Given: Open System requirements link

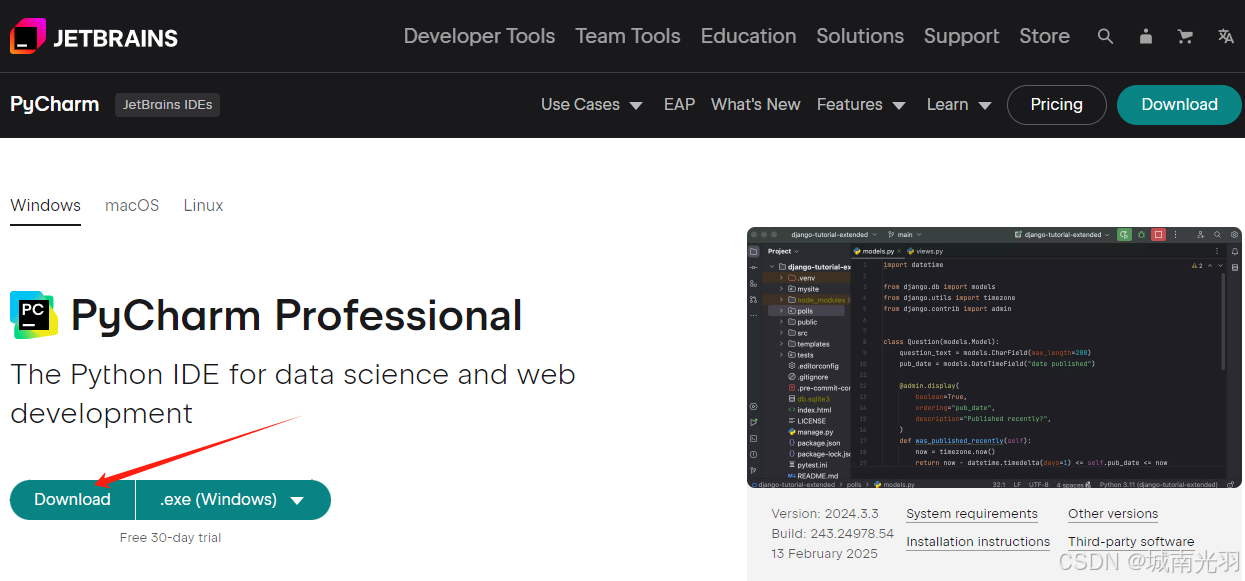Looking at the screenshot, I should click(972, 514).
